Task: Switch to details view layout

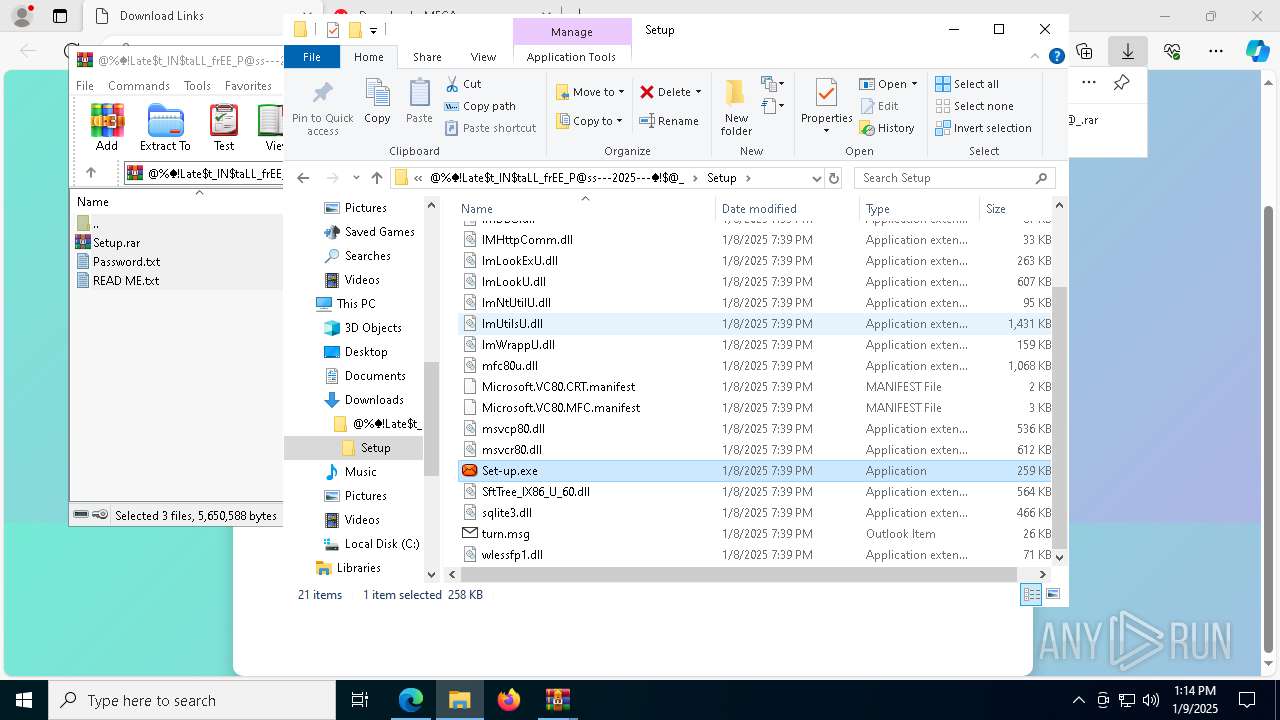Action: click(1031, 594)
